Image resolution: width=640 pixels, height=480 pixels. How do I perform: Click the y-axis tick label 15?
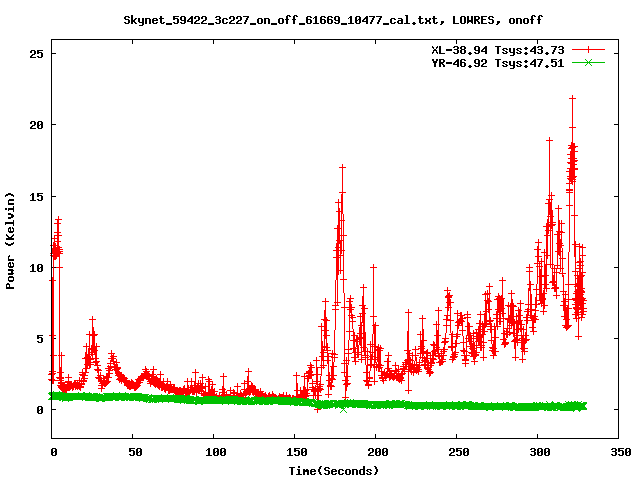tap(36, 197)
